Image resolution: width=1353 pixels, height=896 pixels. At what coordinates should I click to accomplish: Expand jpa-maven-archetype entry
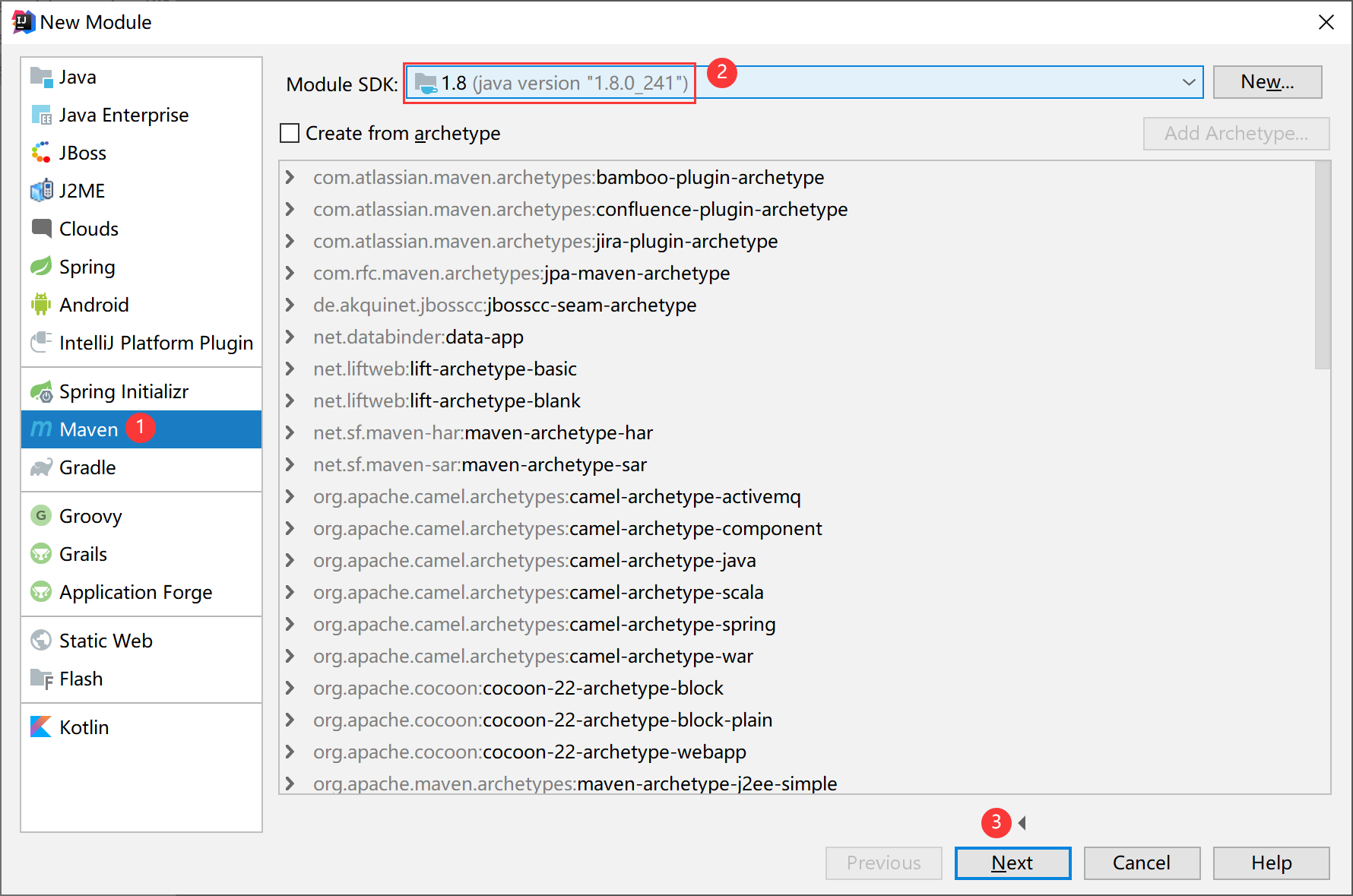(290, 273)
